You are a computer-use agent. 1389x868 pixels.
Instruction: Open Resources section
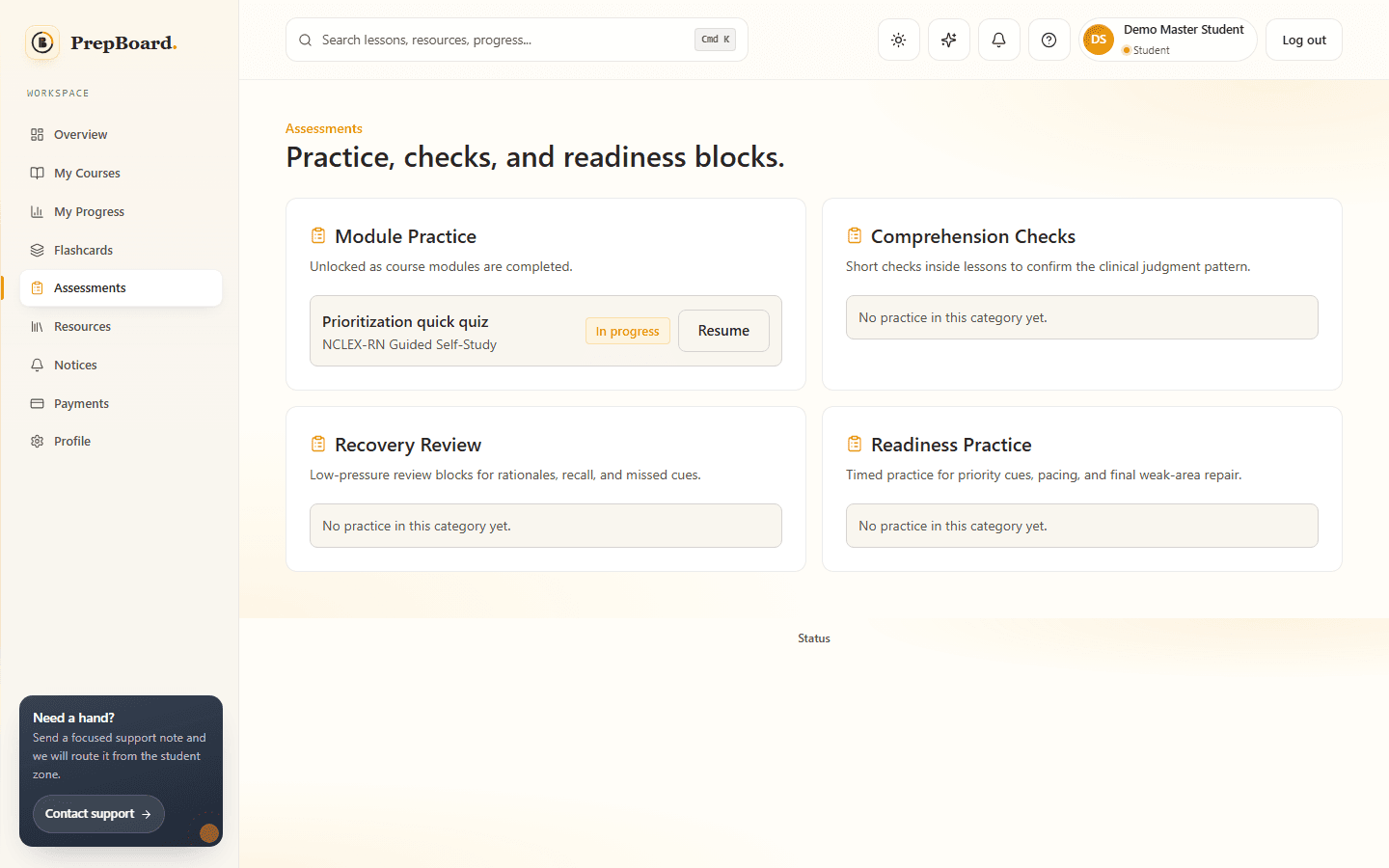121,326
